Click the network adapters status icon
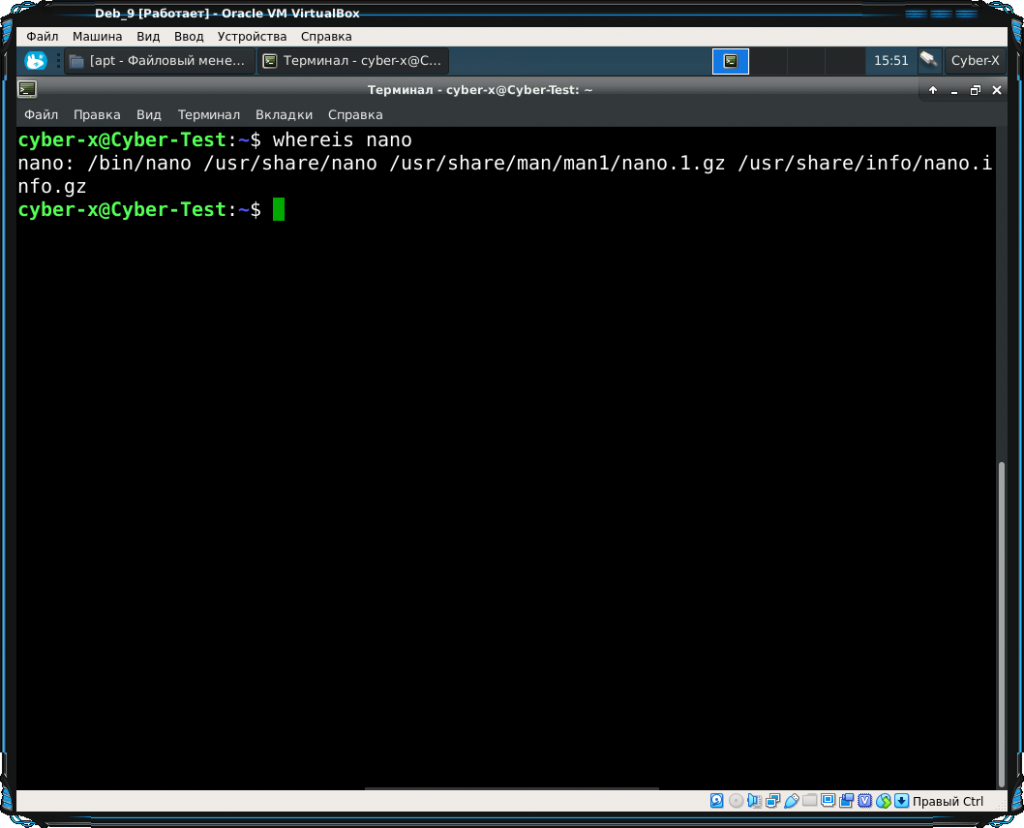The image size is (1024, 828). (x=773, y=801)
